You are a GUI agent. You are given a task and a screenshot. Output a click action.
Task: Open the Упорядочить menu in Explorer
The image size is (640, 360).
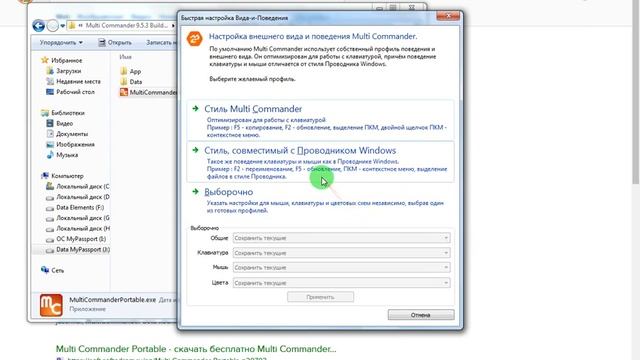coord(61,42)
